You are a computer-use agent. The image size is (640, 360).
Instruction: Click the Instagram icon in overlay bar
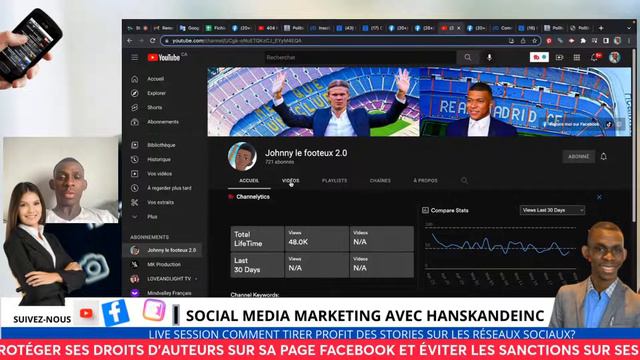pos(154,310)
